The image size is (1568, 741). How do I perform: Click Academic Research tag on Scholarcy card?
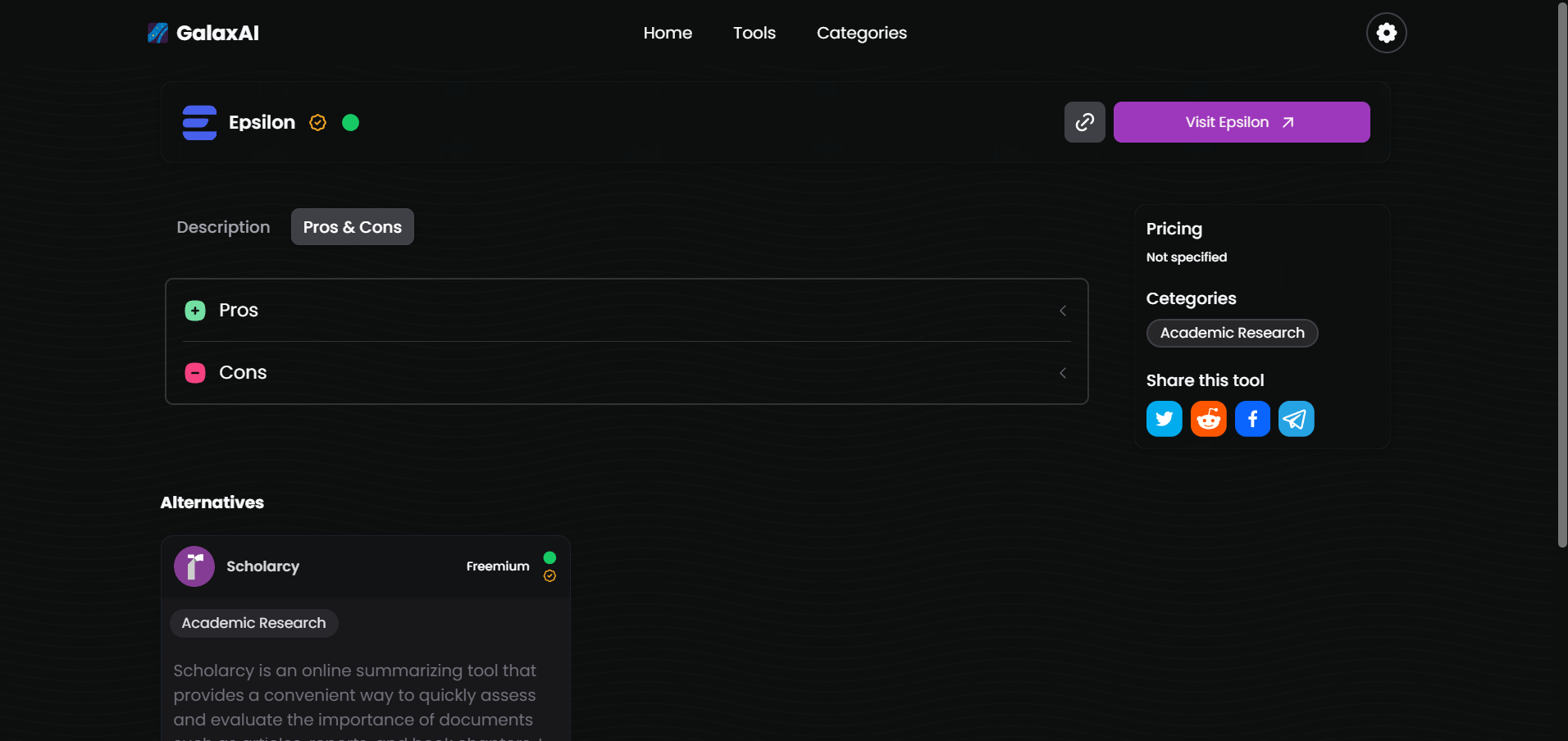pyautogui.click(x=253, y=623)
